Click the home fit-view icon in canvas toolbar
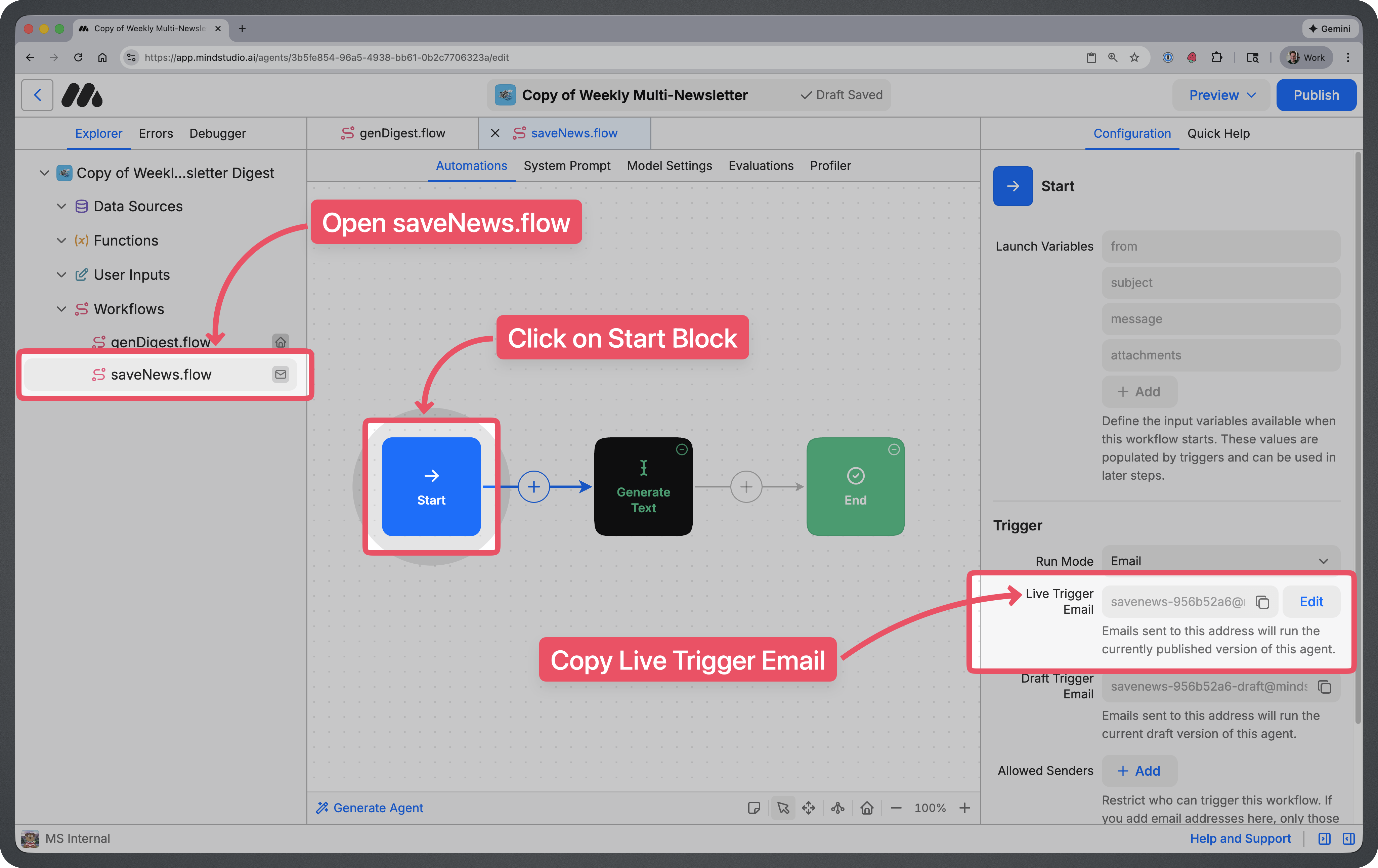 pyautogui.click(x=867, y=808)
